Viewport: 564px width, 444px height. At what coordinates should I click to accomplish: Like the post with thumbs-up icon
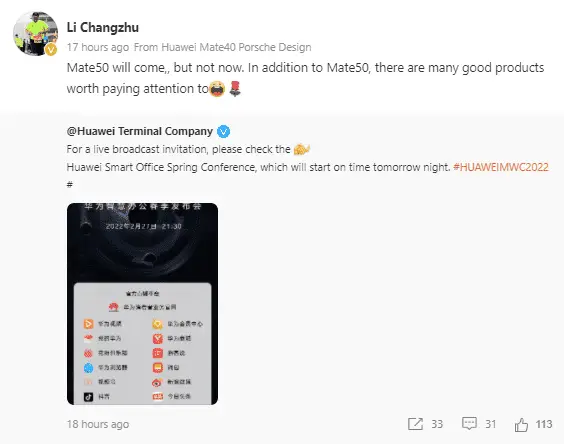pyautogui.click(x=521, y=425)
